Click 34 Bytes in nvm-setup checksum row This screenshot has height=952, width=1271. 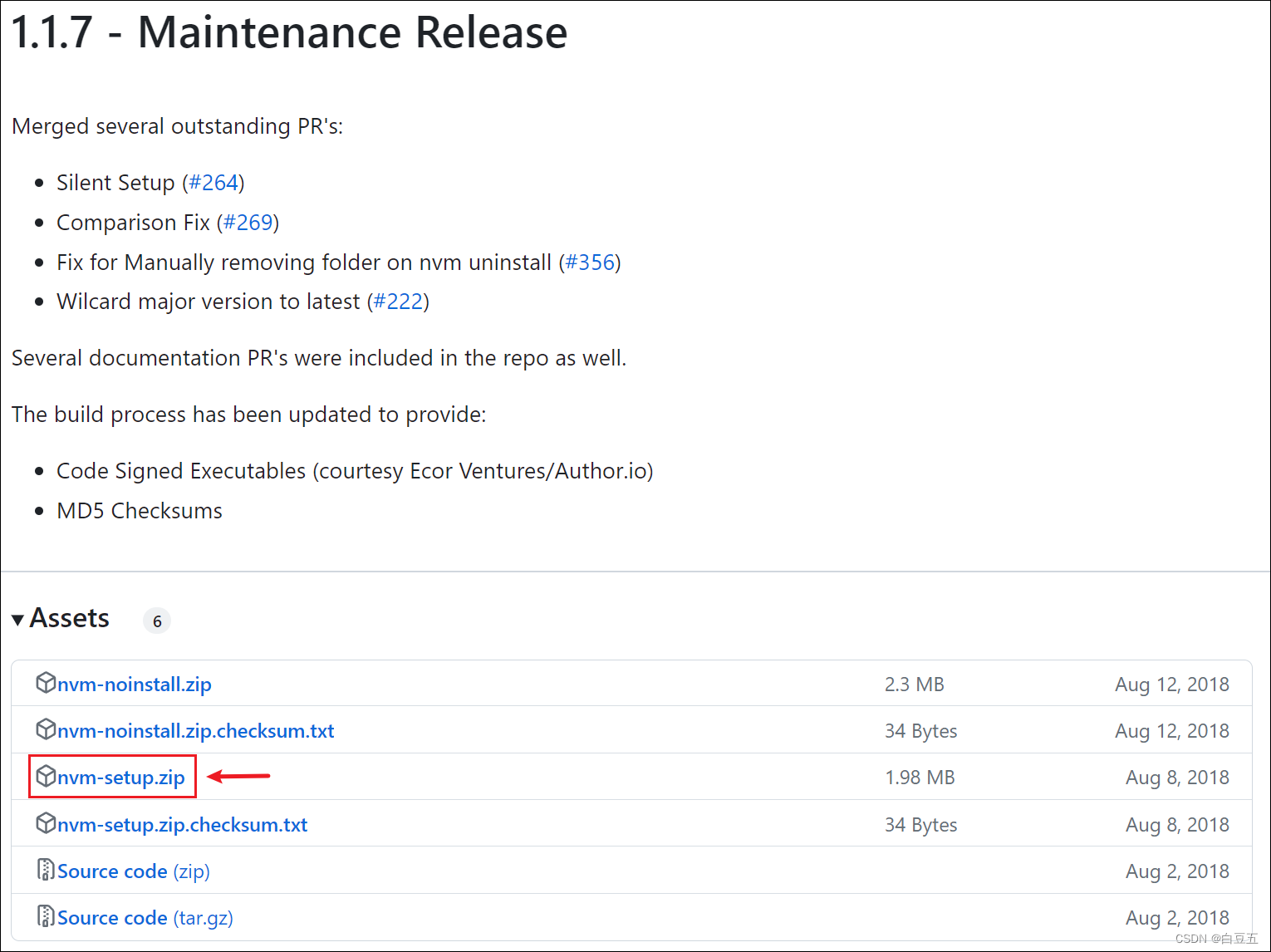coord(921,825)
